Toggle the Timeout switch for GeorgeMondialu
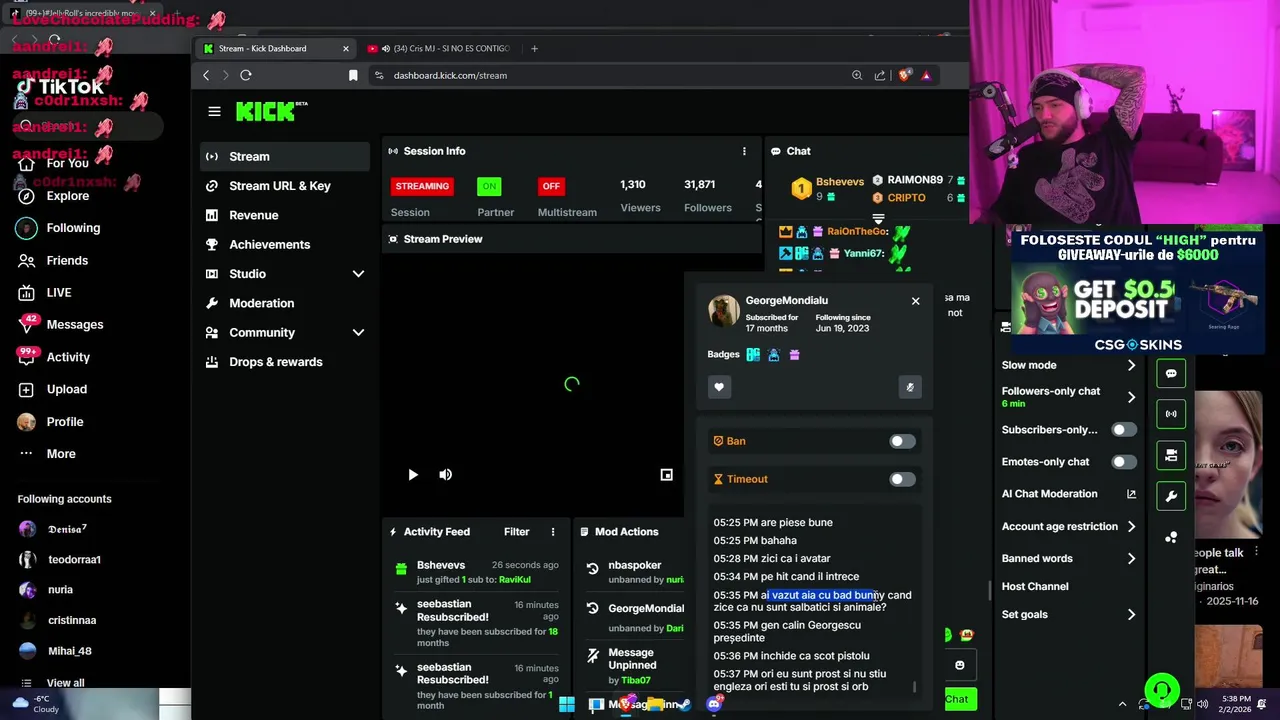This screenshot has height=720, width=1280. (x=902, y=479)
